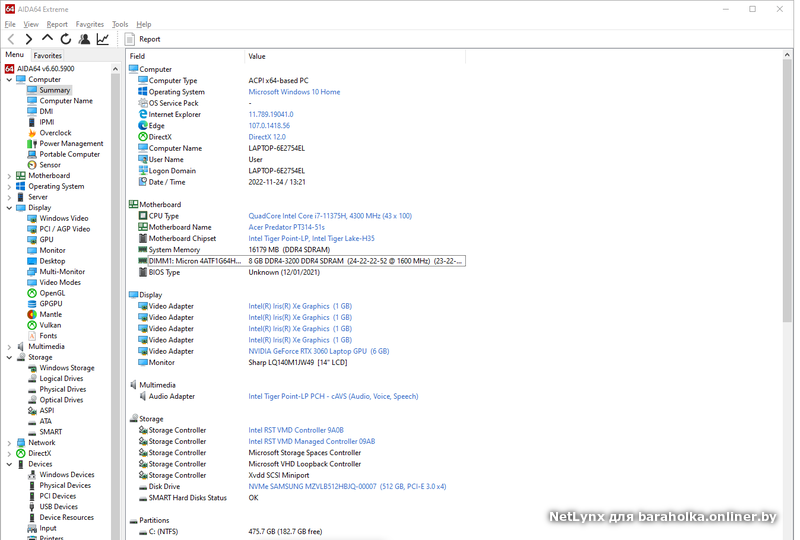800x540 pixels.
Task: Select Summary in the tree
Action: [55, 90]
